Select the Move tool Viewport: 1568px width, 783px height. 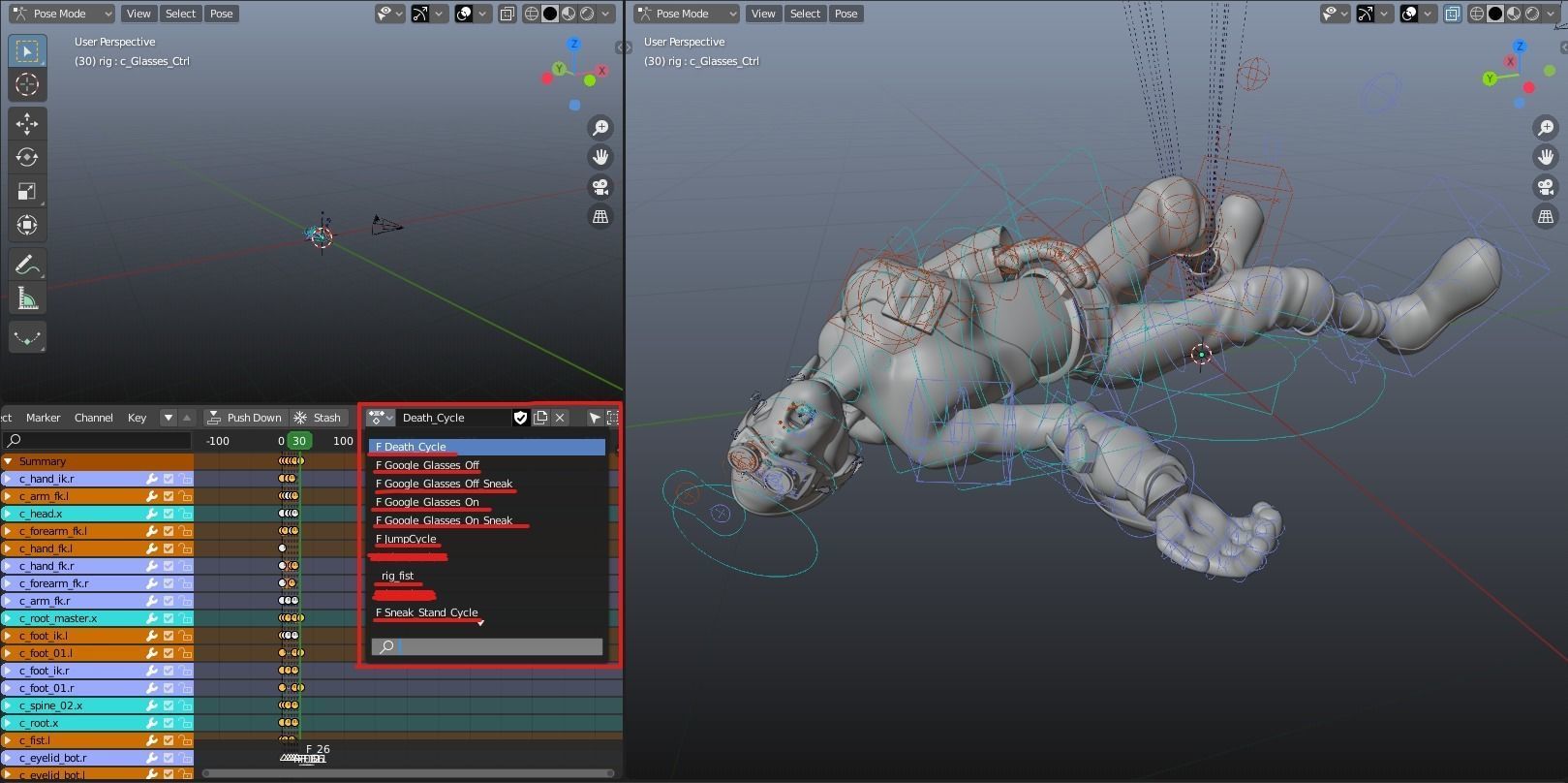[x=27, y=123]
